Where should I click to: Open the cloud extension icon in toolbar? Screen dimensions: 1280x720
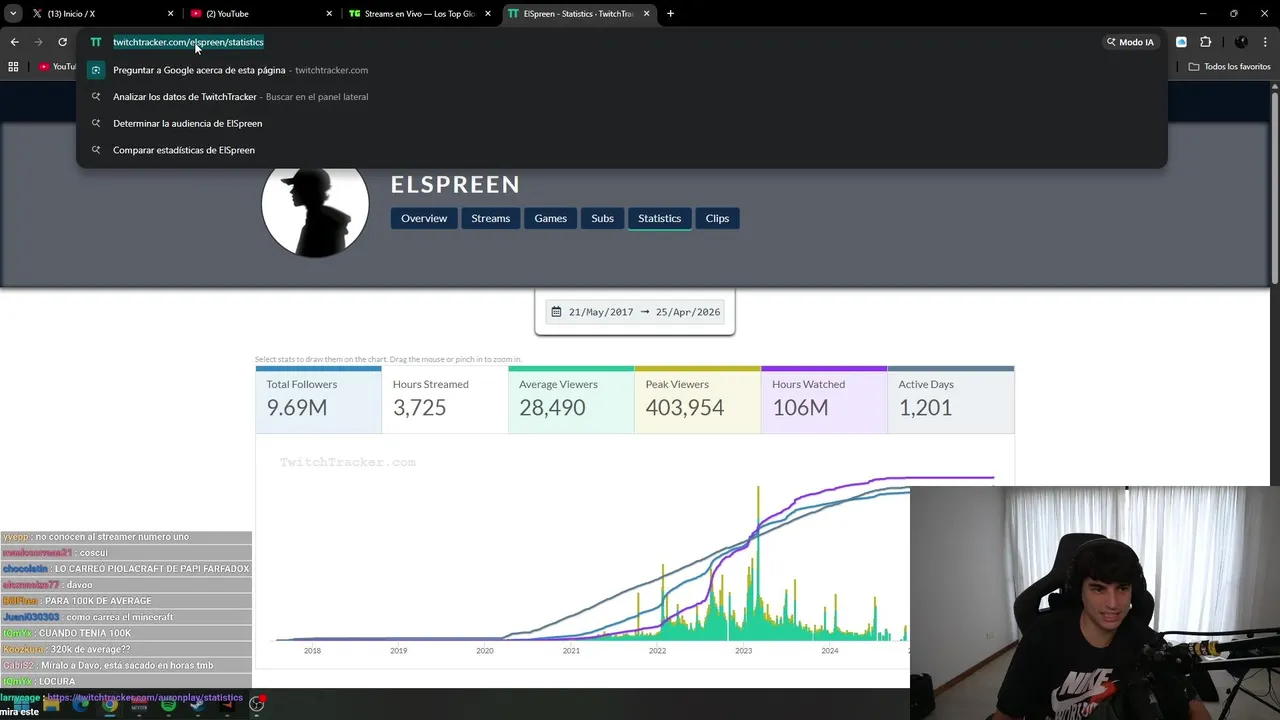[1181, 42]
